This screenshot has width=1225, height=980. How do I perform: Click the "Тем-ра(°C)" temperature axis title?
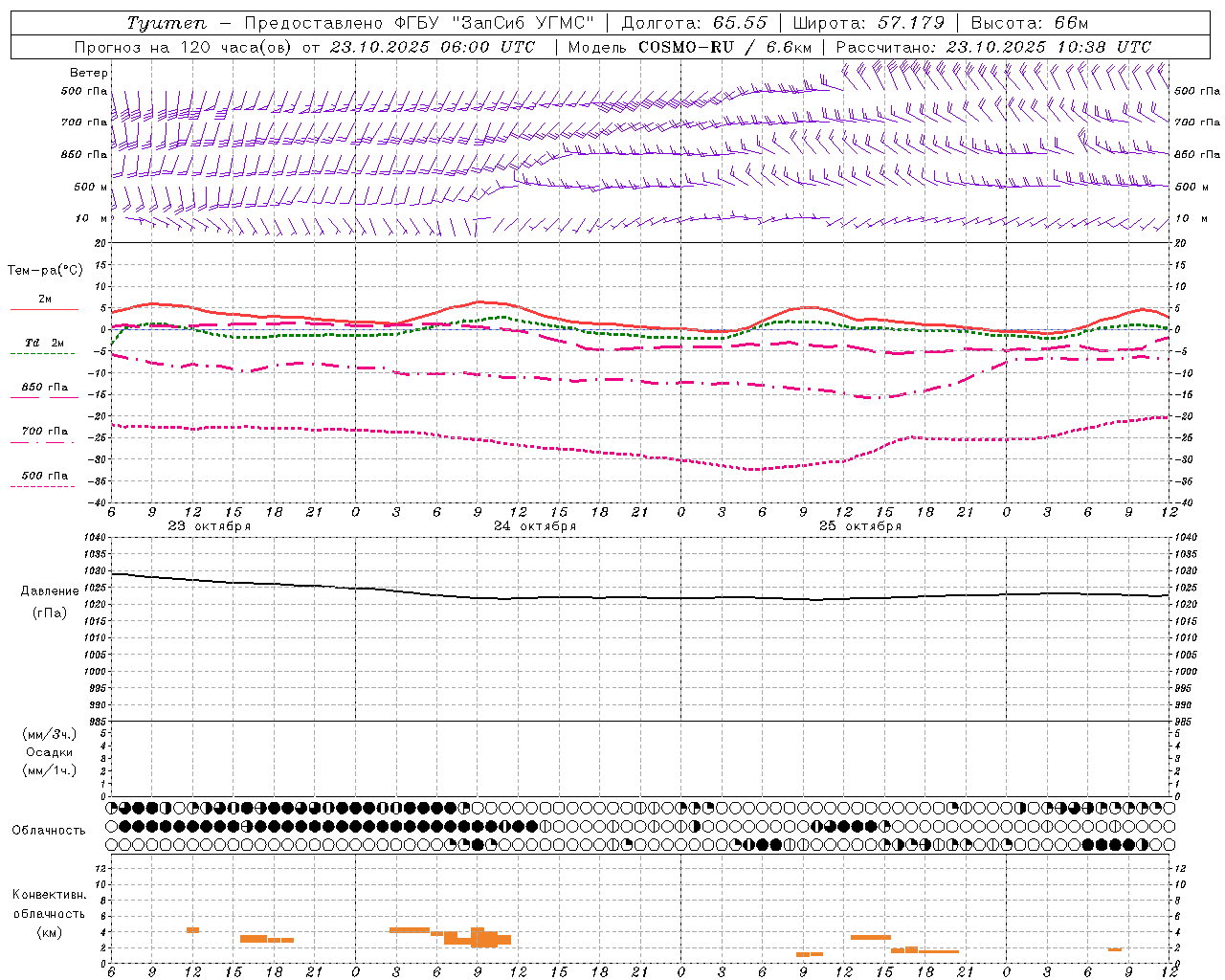[x=45, y=271]
